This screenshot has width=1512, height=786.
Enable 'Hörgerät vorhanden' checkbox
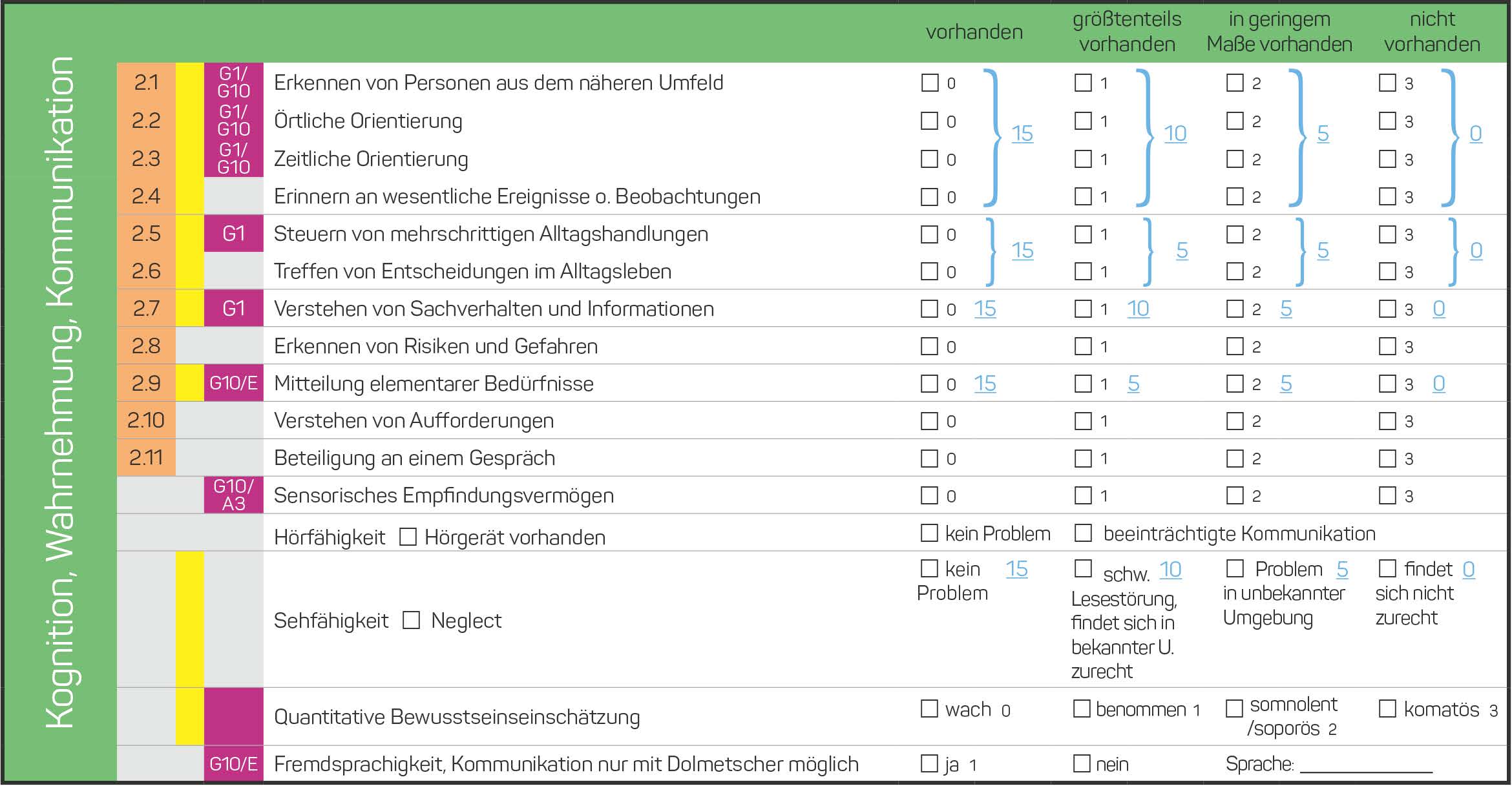coord(408,537)
